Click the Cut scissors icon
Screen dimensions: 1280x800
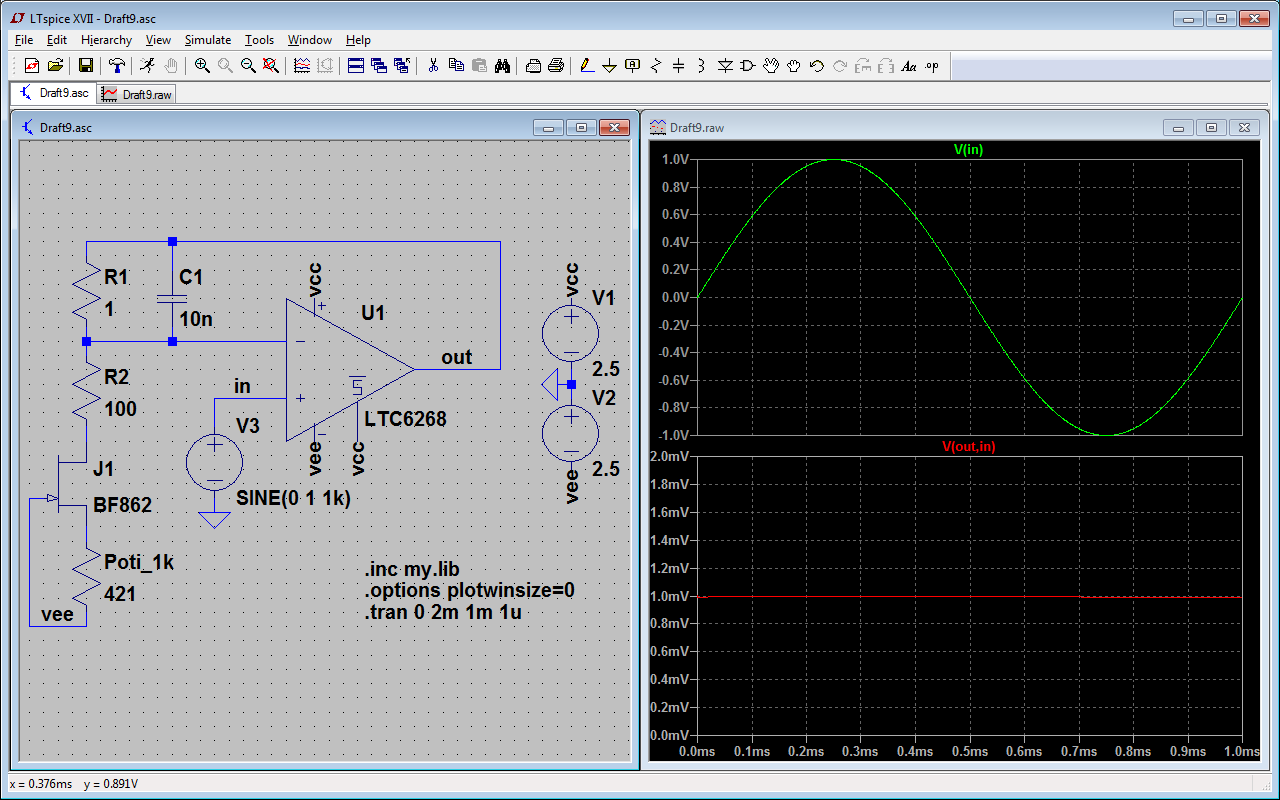(433, 66)
